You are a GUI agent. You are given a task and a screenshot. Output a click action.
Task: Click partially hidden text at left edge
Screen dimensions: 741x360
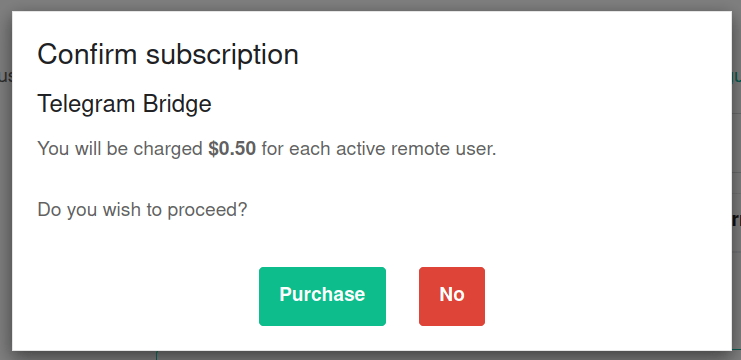click(x=6, y=77)
